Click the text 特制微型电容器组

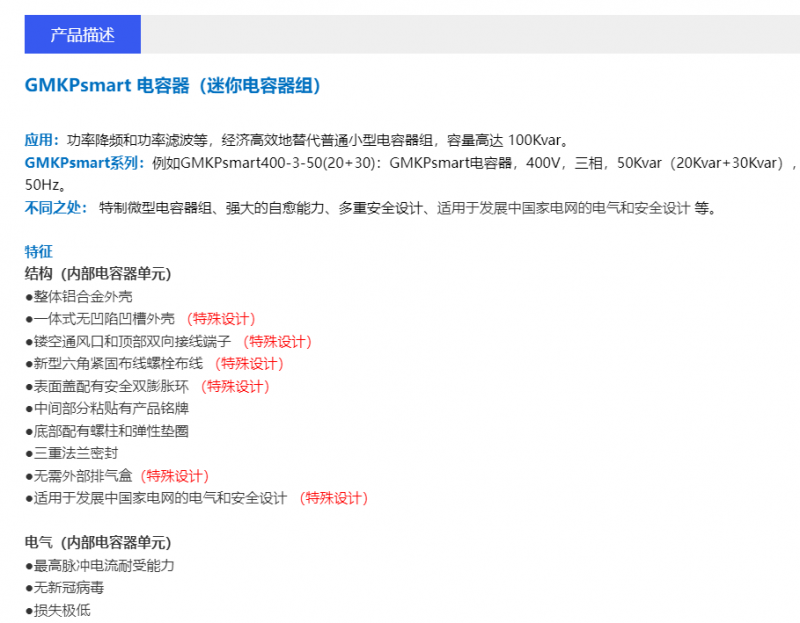click(x=155, y=208)
